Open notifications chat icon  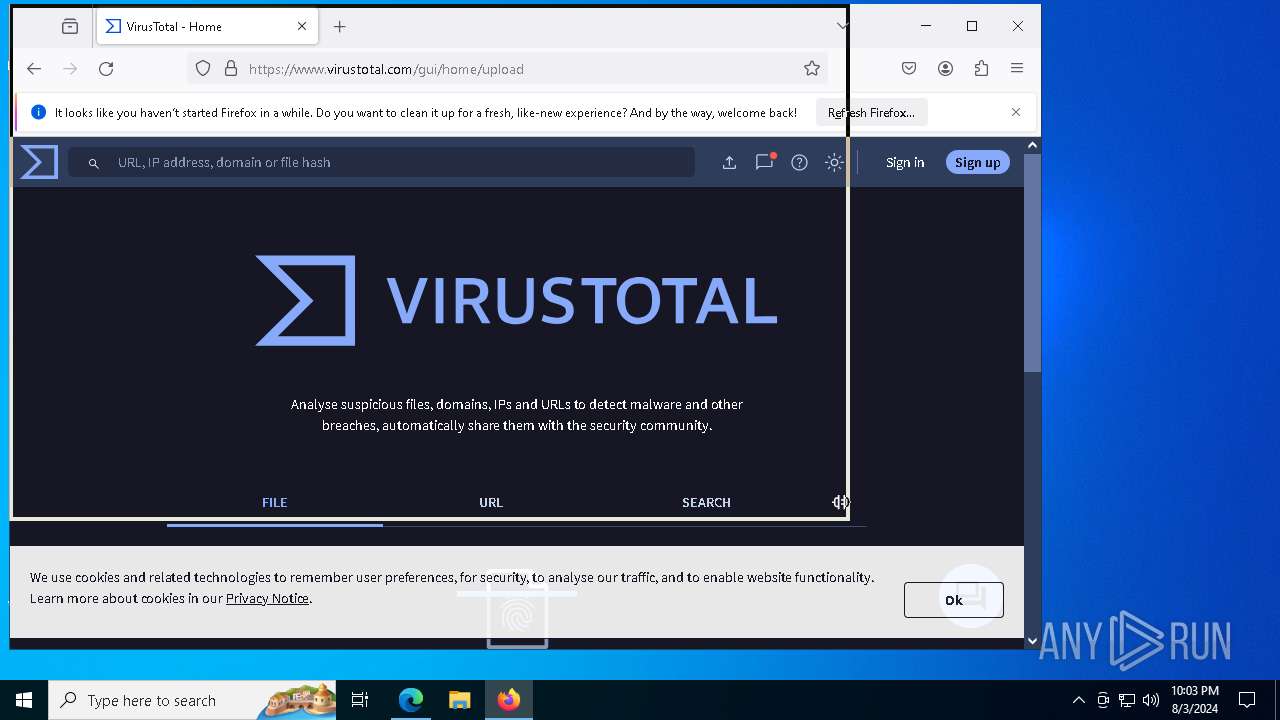[x=765, y=162]
